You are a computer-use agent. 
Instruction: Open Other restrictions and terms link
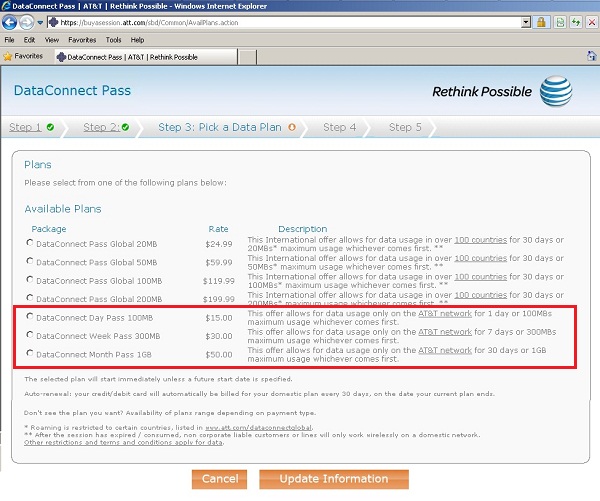(x=123, y=442)
